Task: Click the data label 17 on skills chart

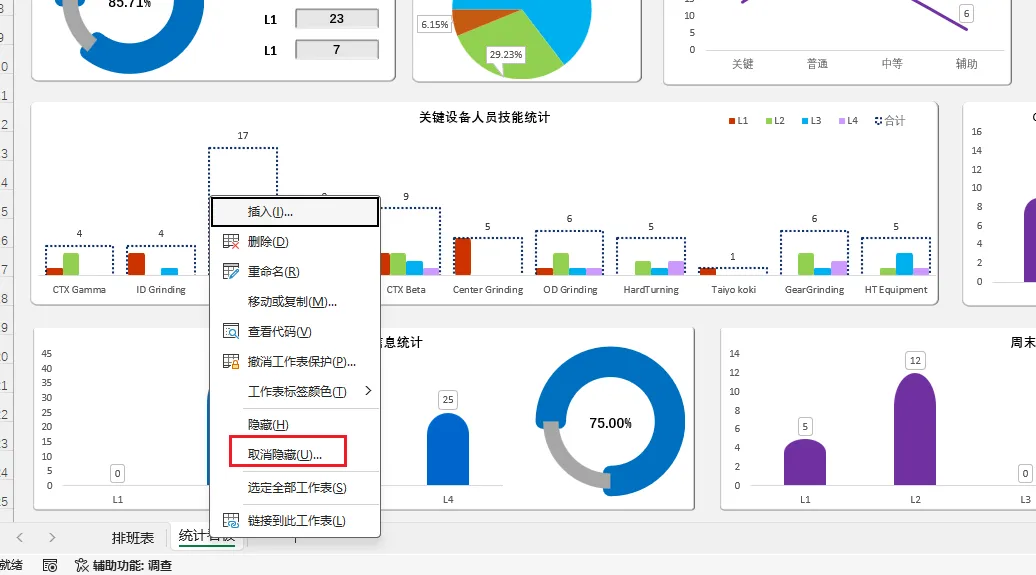Action: [242, 135]
